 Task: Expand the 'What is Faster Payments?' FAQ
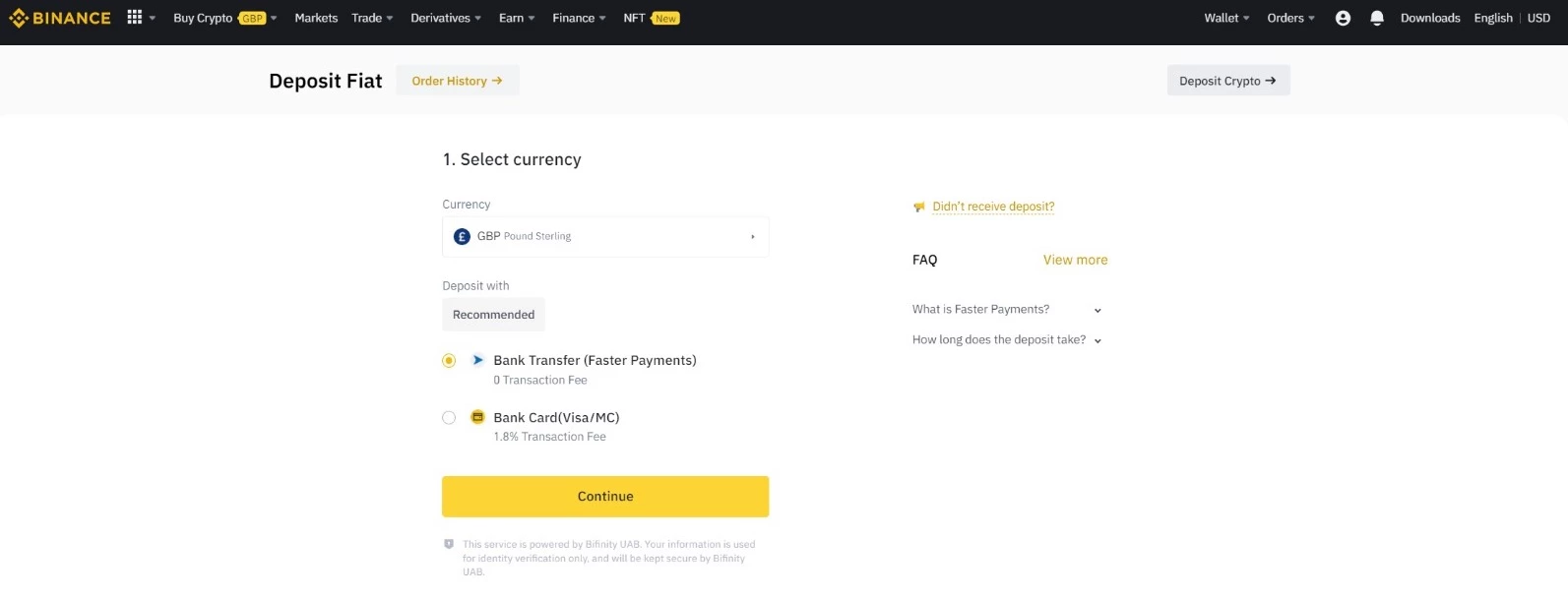click(1006, 310)
